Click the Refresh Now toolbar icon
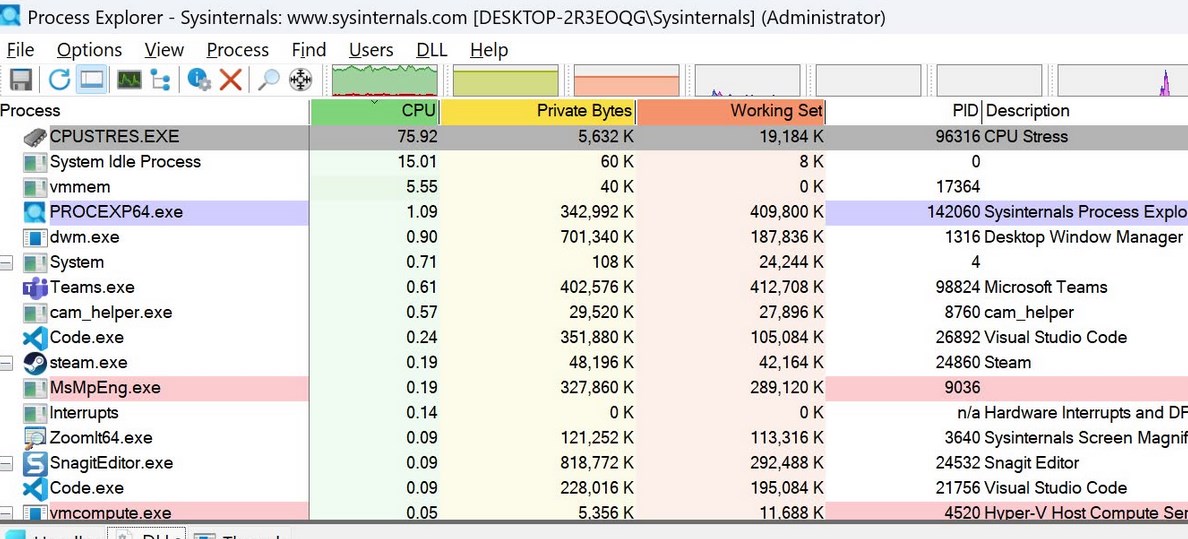The width and height of the screenshot is (1188, 539). pyautogui.click(x=59, y=79)
